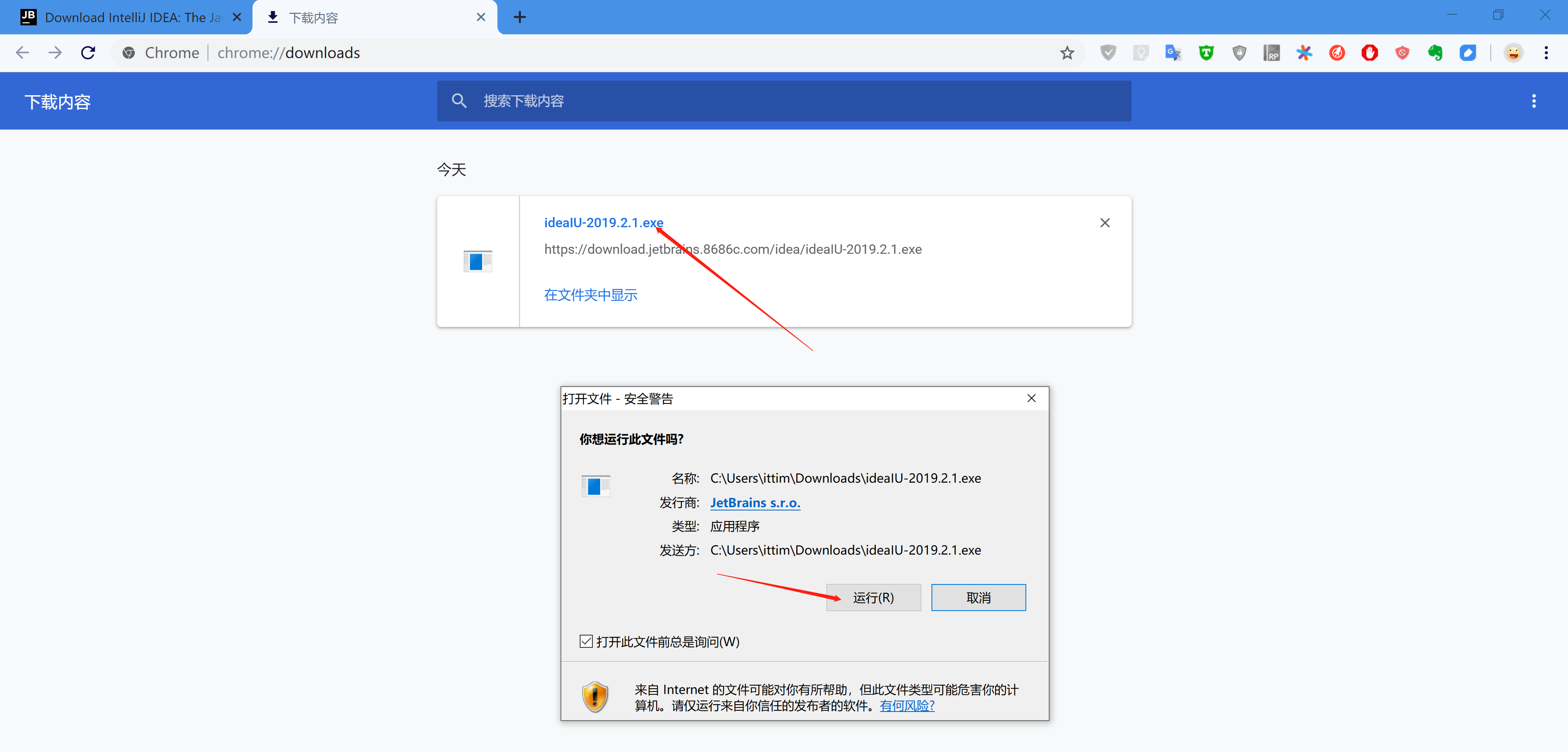Click the file icon in security dialog
Screen dimensions: 1568x752
595,486
